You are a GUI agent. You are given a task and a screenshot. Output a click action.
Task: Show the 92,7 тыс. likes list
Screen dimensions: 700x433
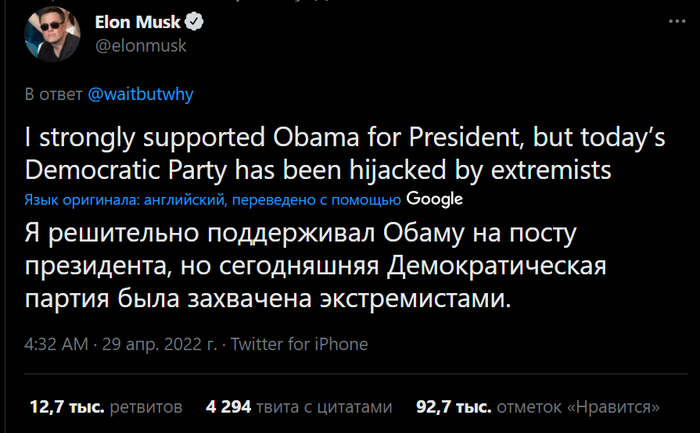click(x=455, y=407)
